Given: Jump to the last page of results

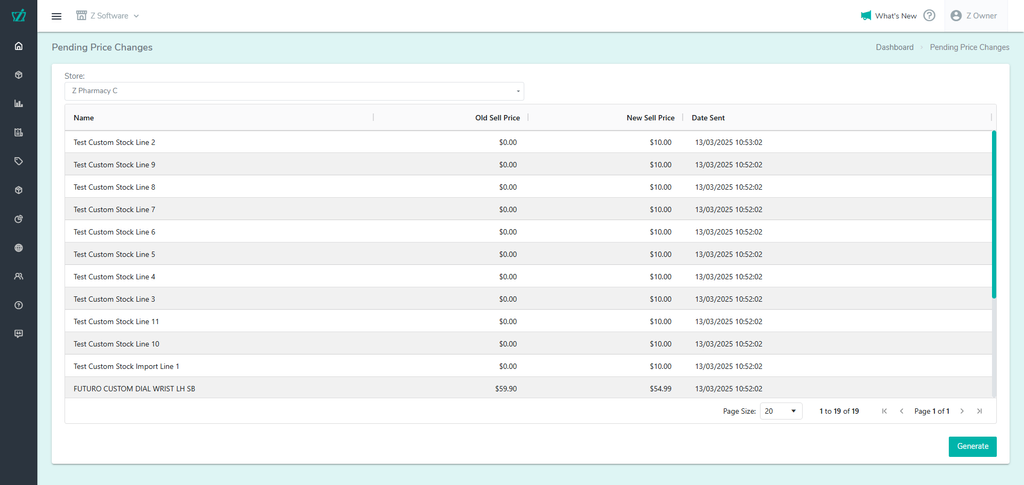Looking at the screenshot, I should pyautogui.click(x=979, y=411).
